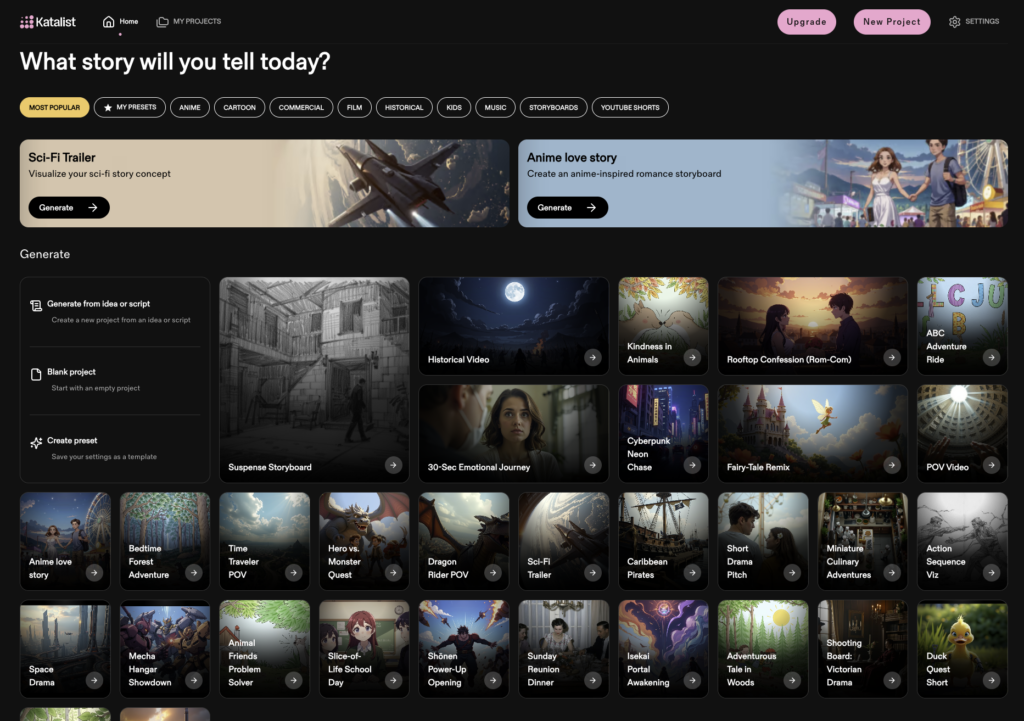
Task: Click arrow icon on Fairy-Tale Remix card
Action: pyautogui.click(x=892, y=465)
